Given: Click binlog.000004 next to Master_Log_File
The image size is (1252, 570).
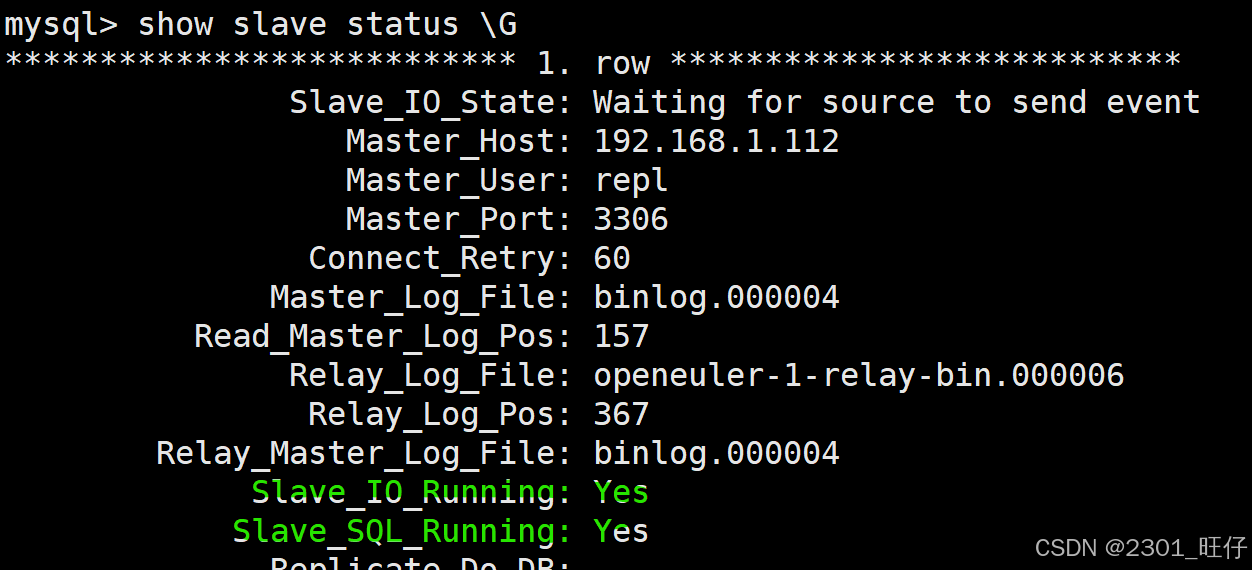Looking at the screenshot, I should (x=716, y=297).
